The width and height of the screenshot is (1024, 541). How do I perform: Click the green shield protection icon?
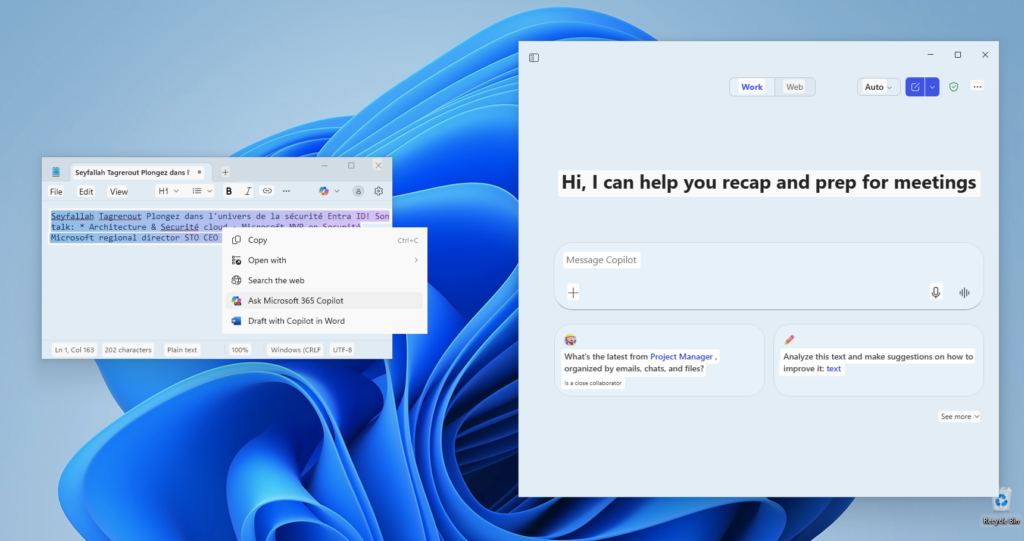(953, 87)
